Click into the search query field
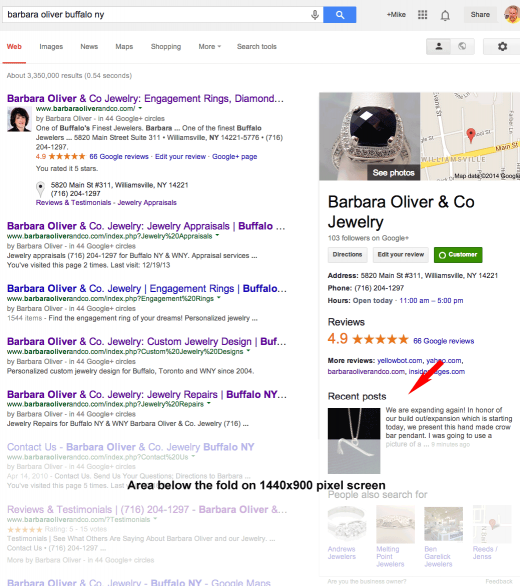This screenshot has height=586, width=520. pyautogui.click(x=157, y=15)
